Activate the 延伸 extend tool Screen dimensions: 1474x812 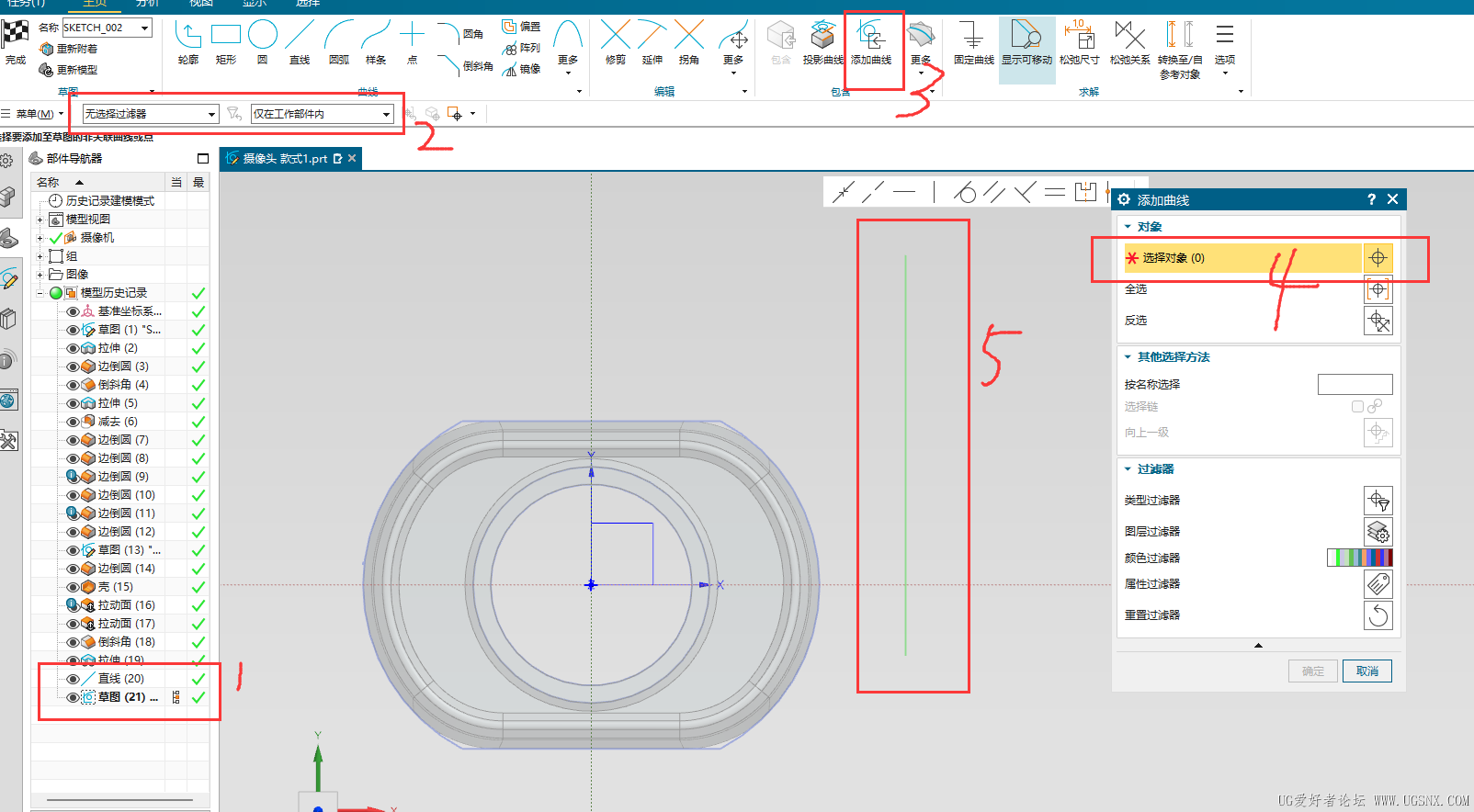pos(652,36)
